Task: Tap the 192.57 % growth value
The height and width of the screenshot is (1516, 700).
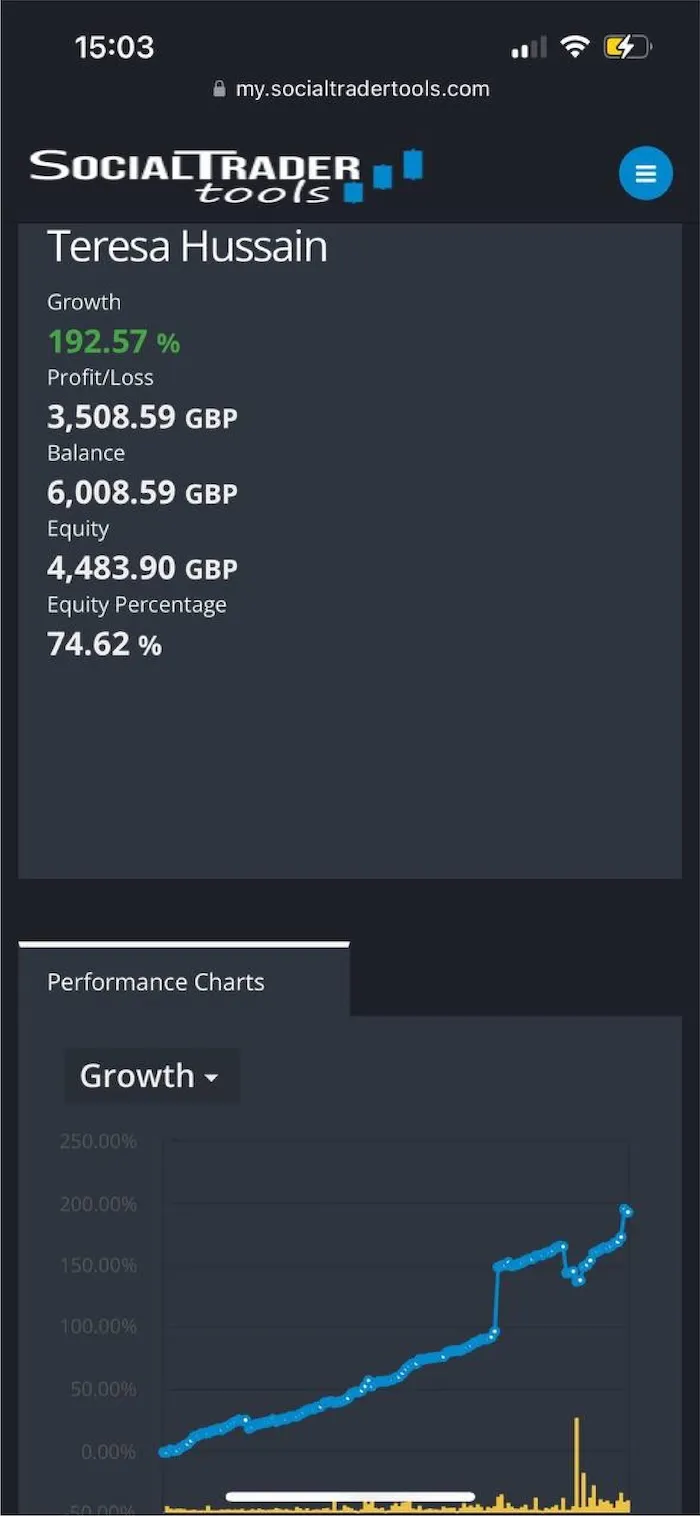Action: [114, 342]
